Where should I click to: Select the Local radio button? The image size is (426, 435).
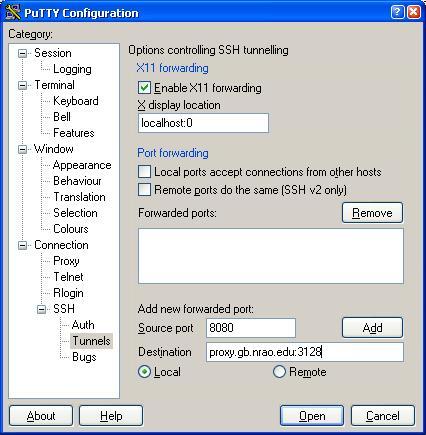pos(144,372)
